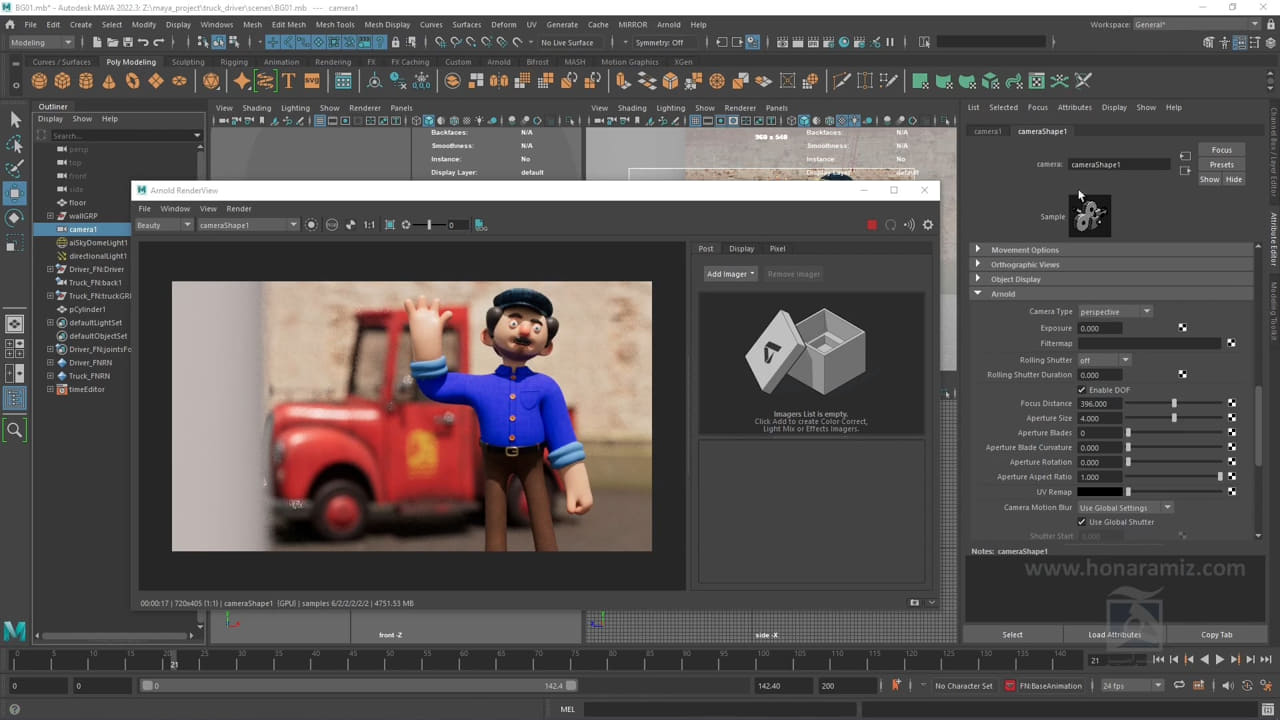1280x720 pixels.
Task: Toggle snap to grid icon
Action: click(x=440, y=42)
